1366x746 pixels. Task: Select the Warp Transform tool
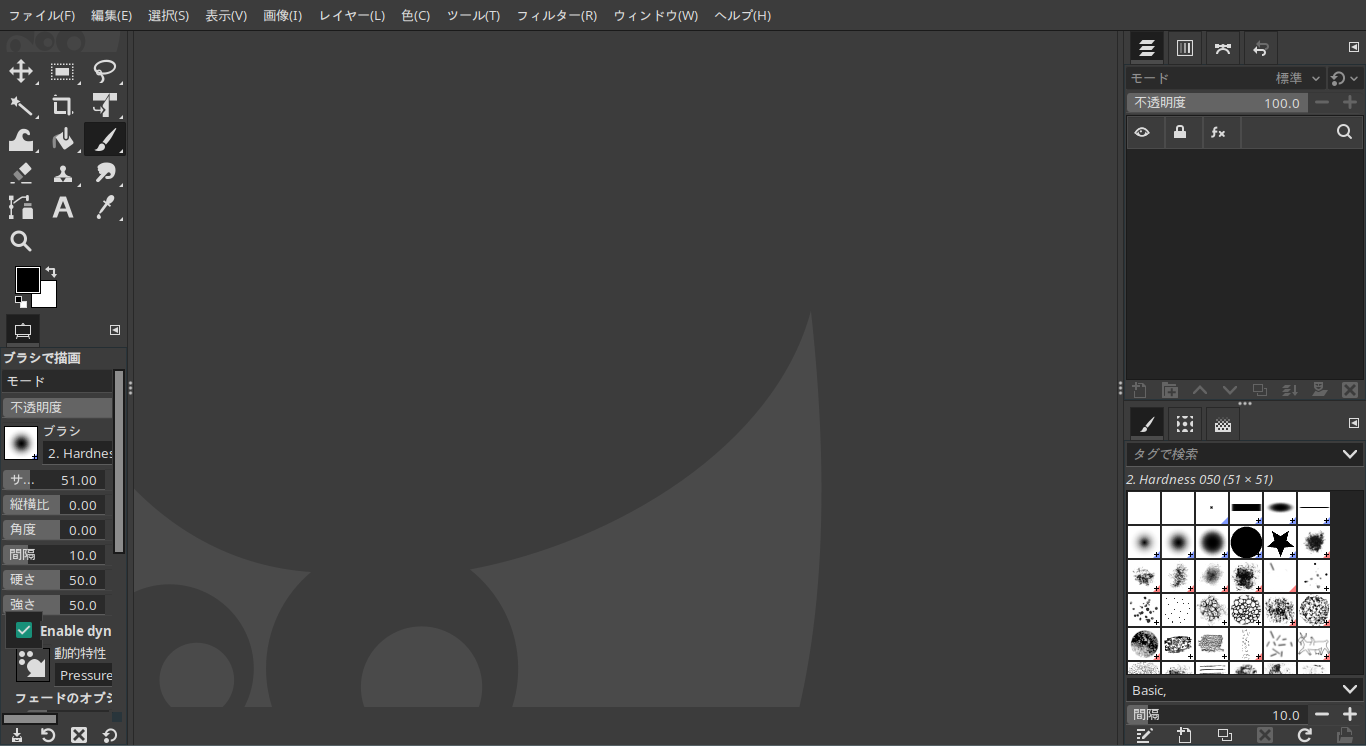coord(21,139)
